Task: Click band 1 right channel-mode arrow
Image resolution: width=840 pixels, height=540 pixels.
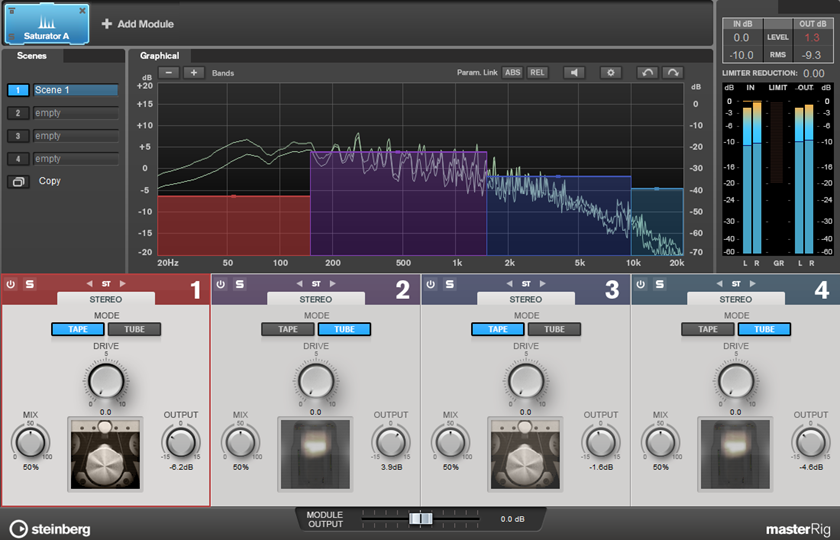Action: tap(123, 284)
